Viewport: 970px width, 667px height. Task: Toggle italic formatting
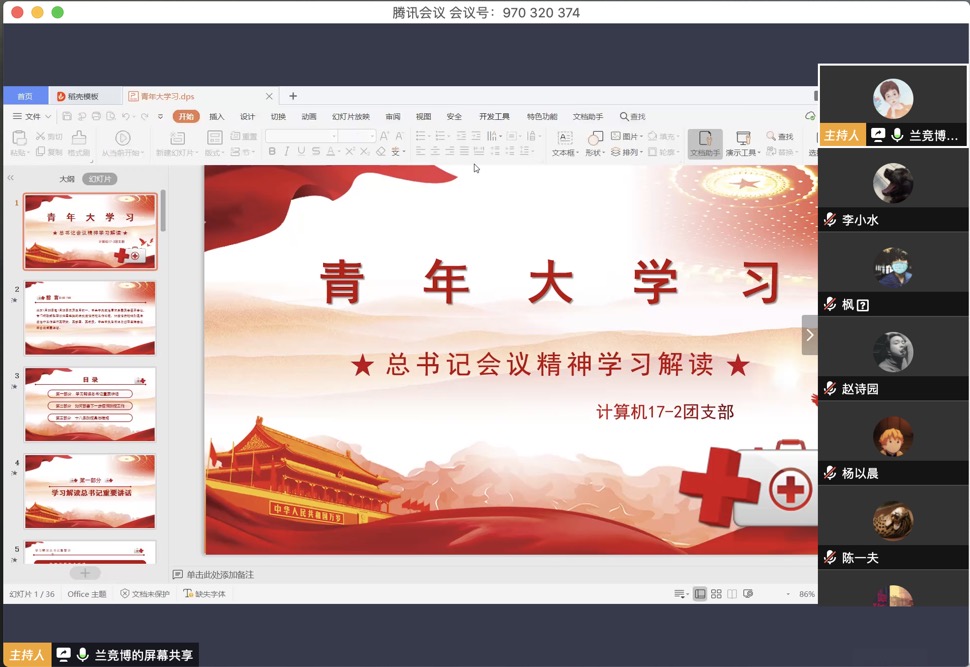click(x=285, y=150)
